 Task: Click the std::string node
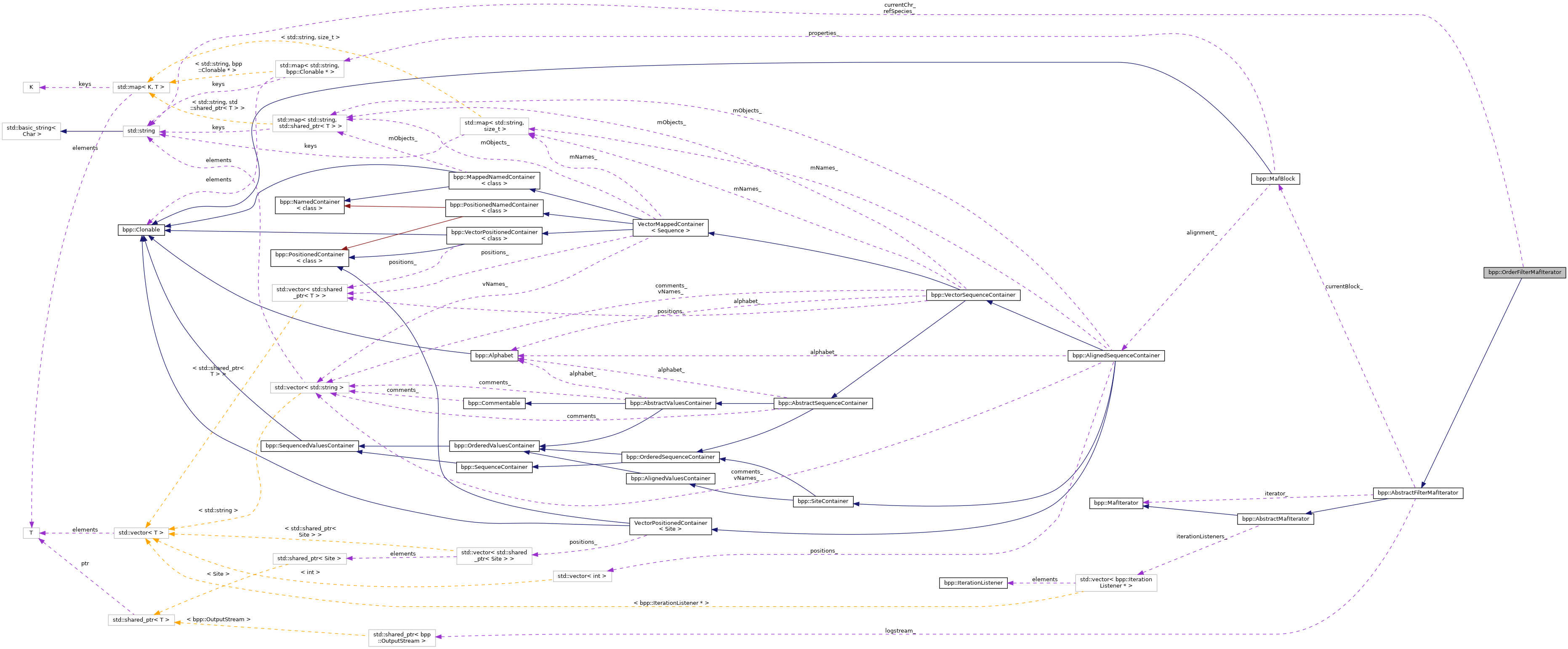coord(141,131)
